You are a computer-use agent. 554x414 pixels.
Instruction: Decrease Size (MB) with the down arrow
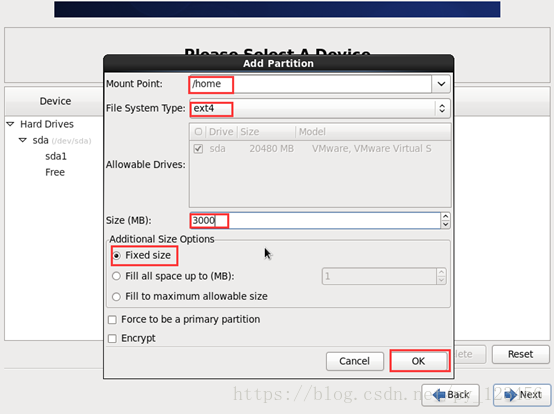446,224
